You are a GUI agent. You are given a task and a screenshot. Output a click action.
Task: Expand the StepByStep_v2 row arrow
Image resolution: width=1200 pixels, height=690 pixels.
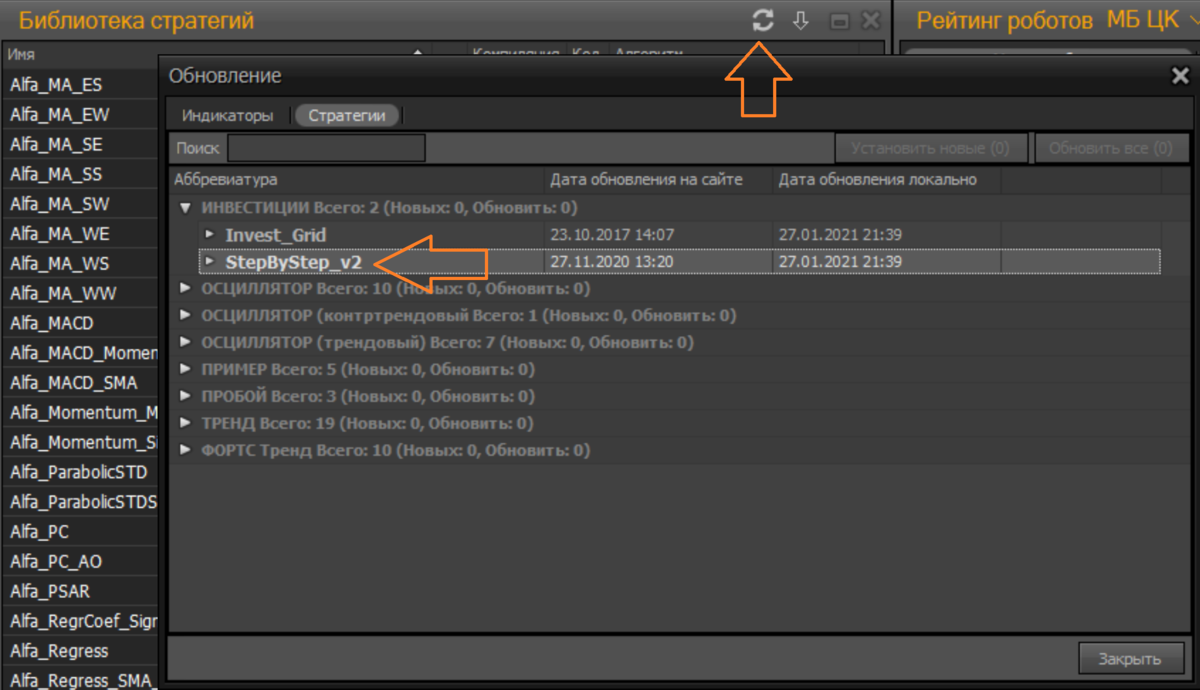[x=210, y=261]
